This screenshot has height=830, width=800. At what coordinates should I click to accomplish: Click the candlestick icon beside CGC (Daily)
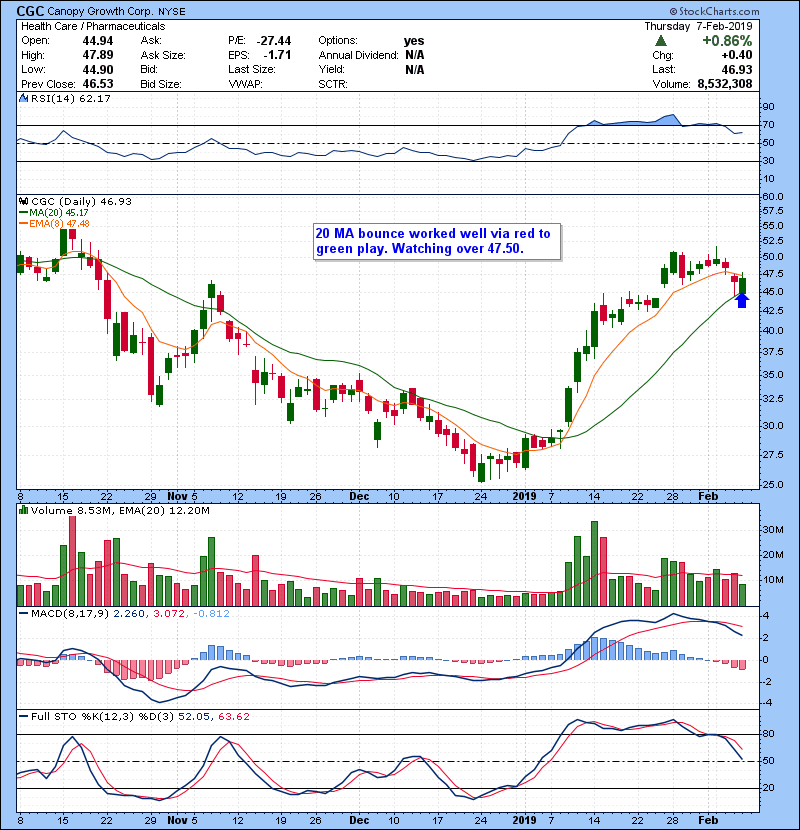(23, 201)
